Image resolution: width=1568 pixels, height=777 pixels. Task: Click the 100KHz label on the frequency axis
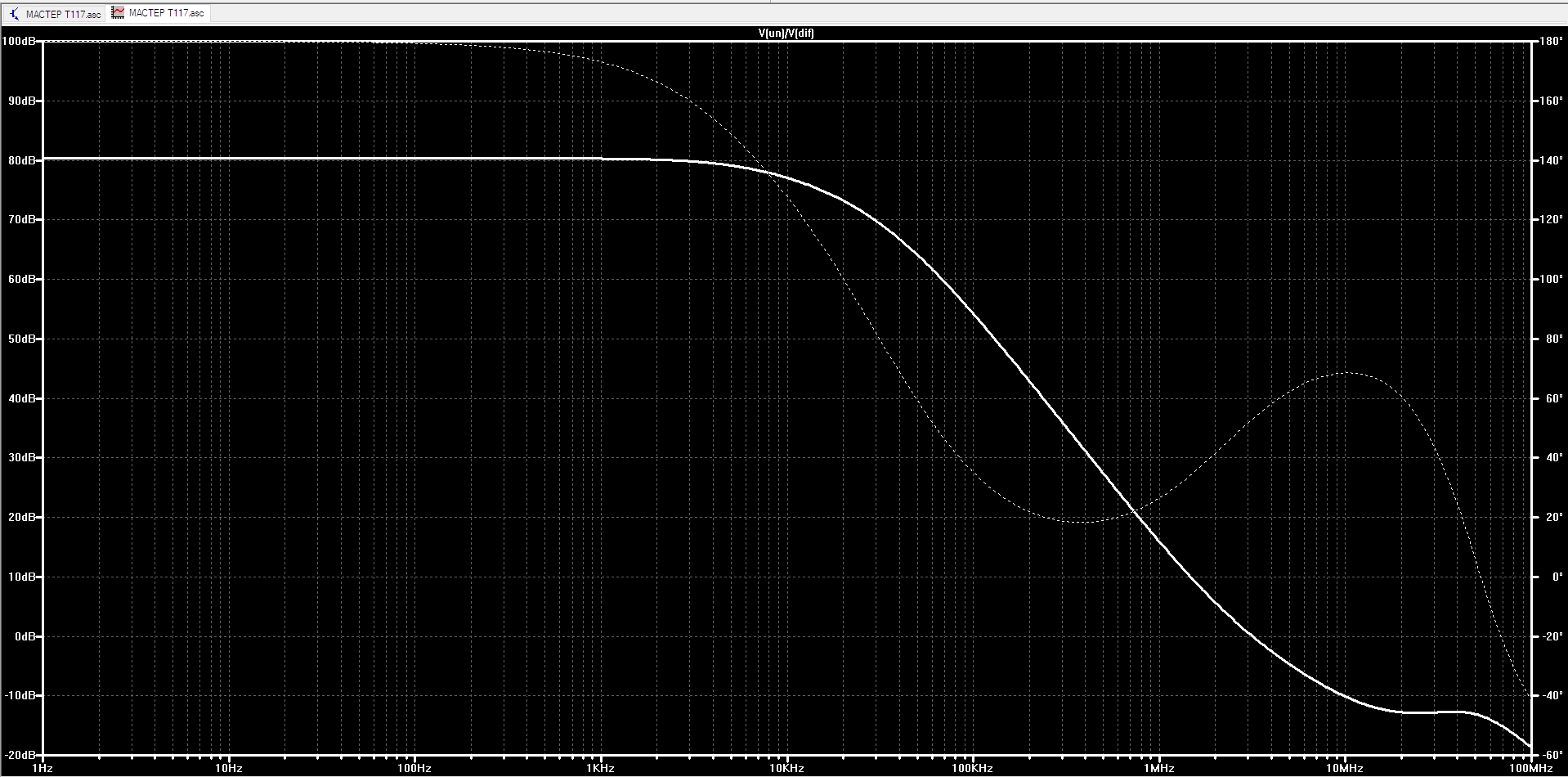973,769
